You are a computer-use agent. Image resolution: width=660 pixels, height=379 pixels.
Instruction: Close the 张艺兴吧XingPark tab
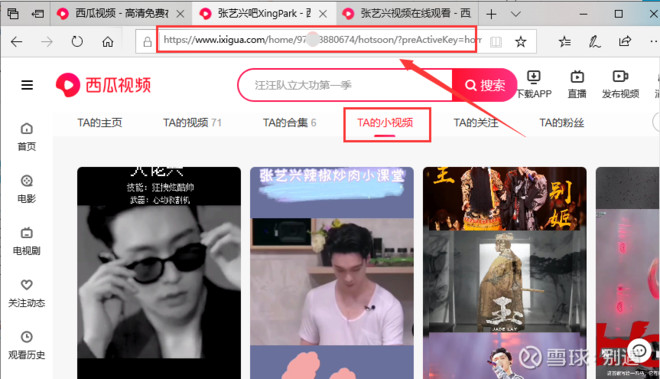[323, 14]
